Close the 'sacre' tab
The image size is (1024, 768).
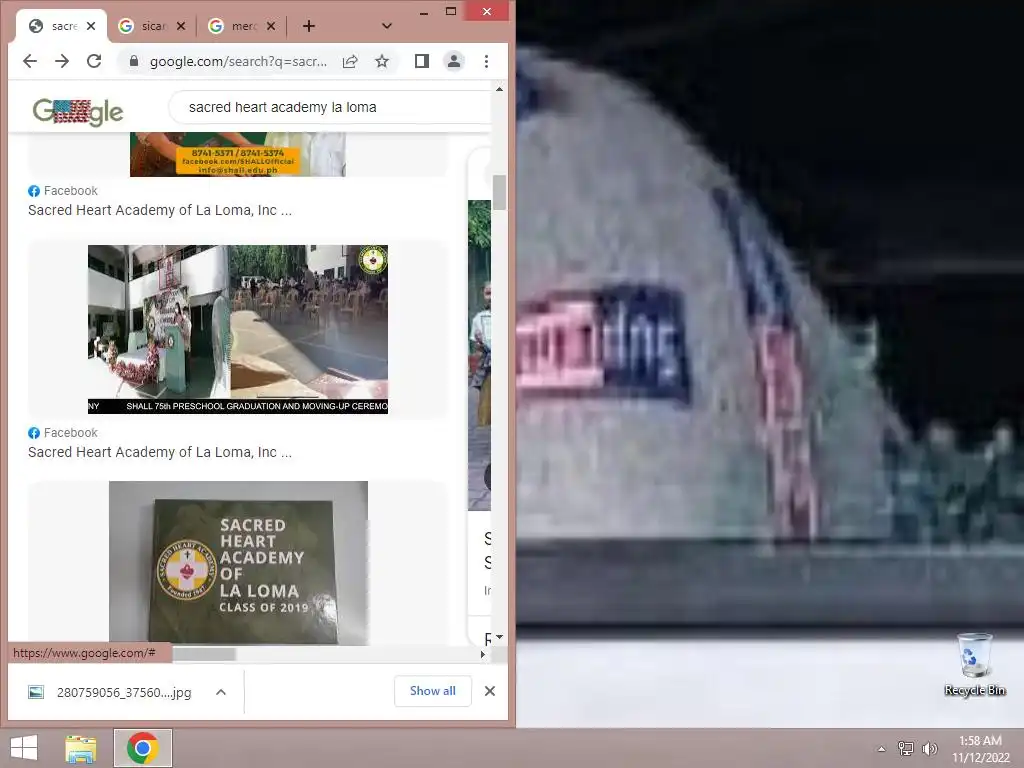coord(91,26)
